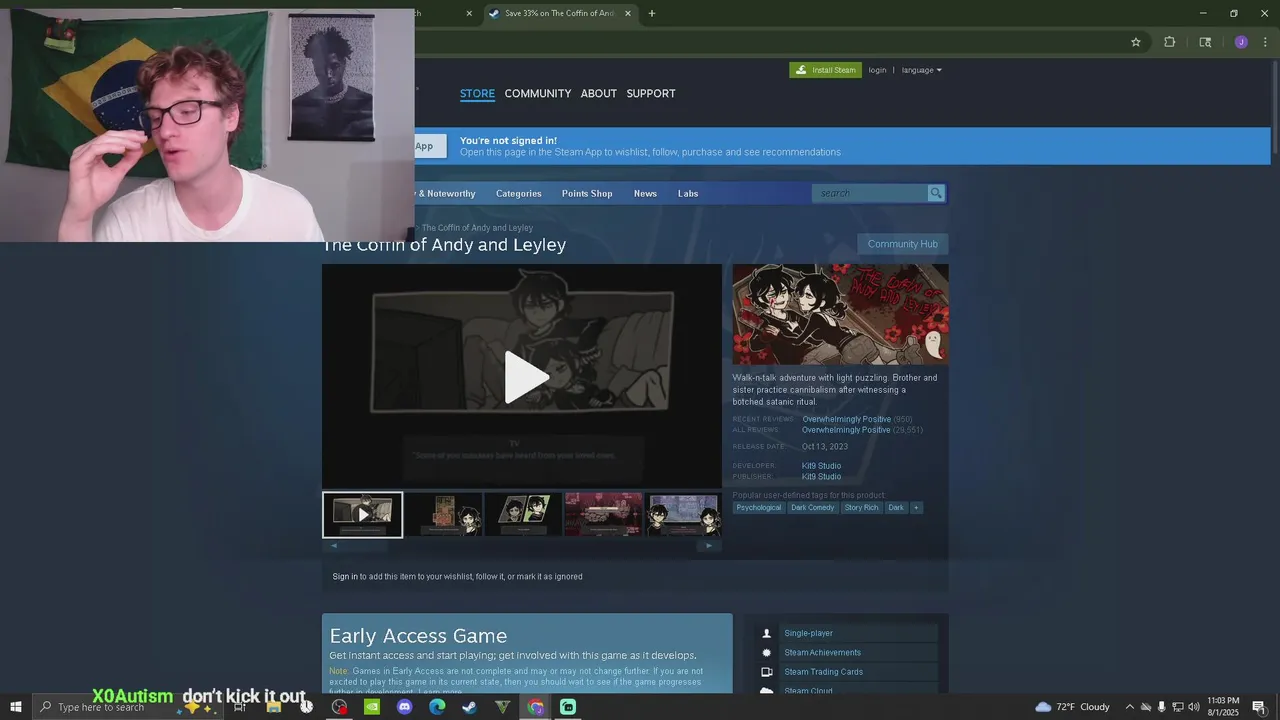
Task: Open the green V app on taskbar
Action: [x=503, y=707]
